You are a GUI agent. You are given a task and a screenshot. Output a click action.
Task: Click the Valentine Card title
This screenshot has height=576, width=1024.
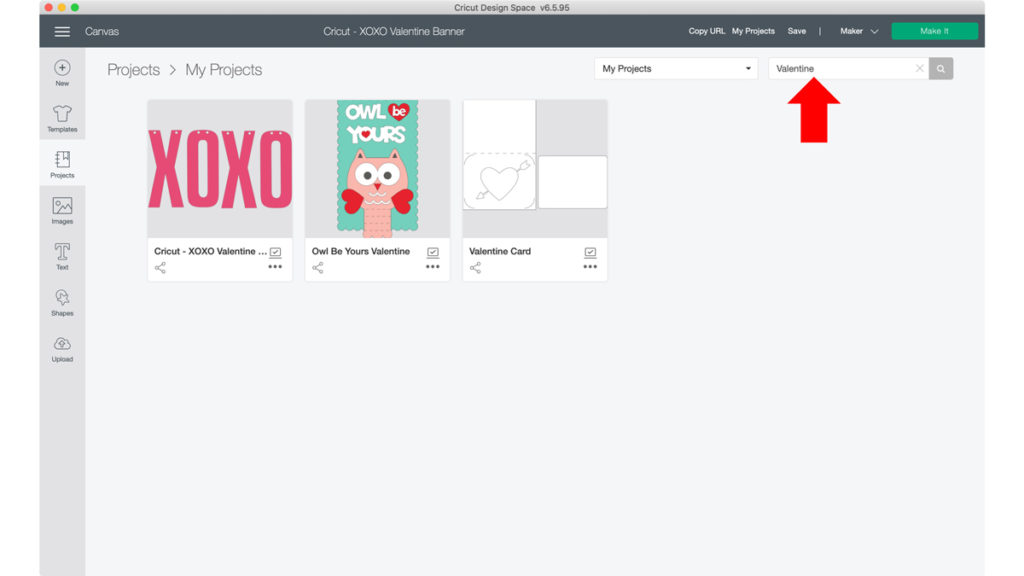(500, 251)
